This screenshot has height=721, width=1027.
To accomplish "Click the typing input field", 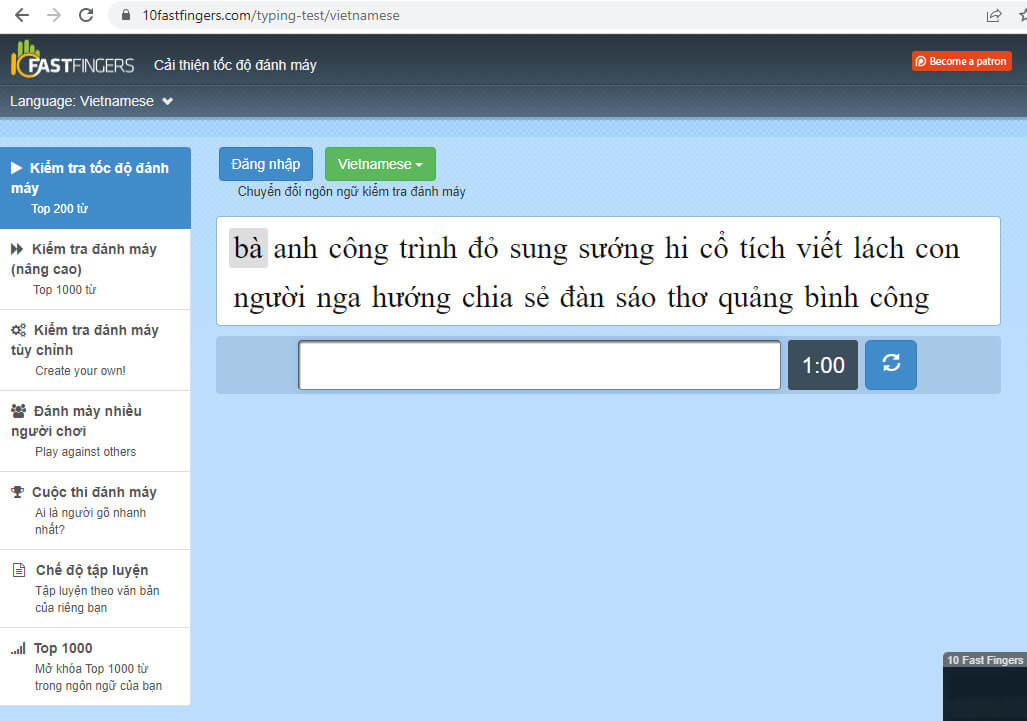I will 539,365.
